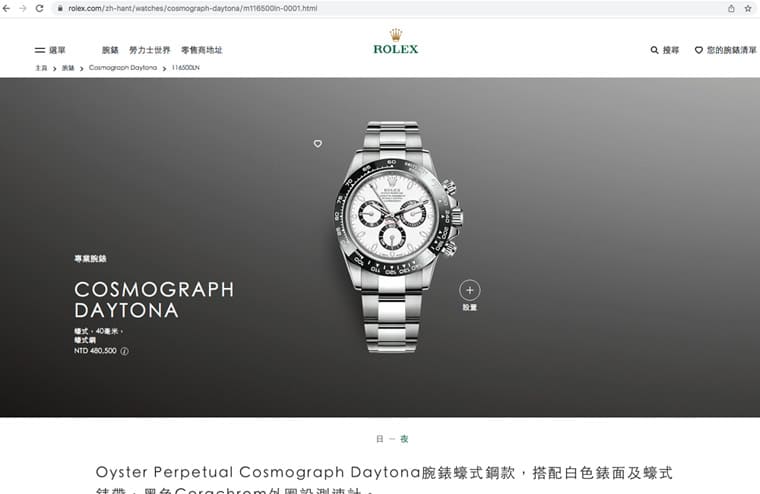Click the 主頁 home breadcrumb

[x=41, y=68]
